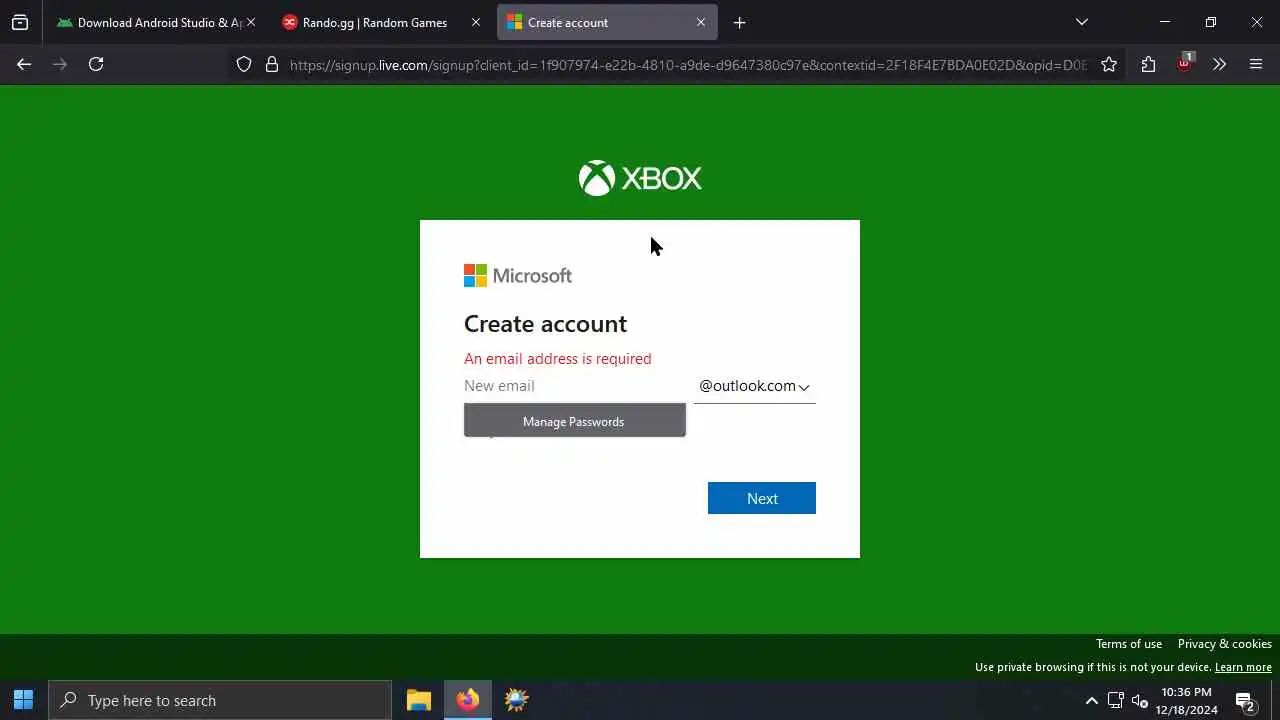Close the Download Android Studio tab
1280x720 pixels.
pyautogui.click(x=250, y=22)
